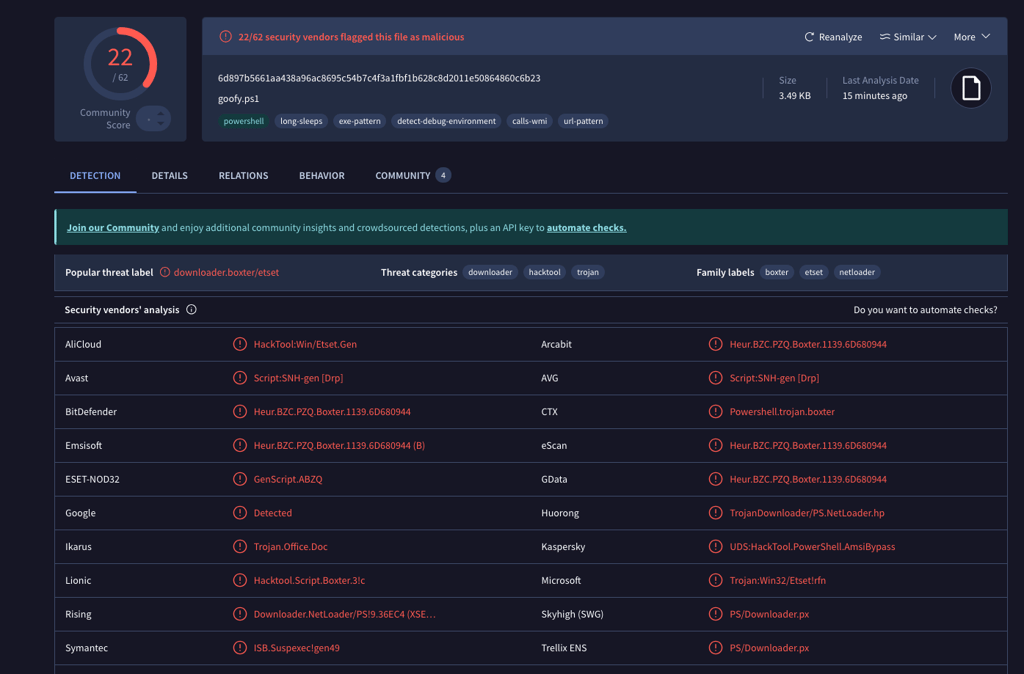The image size is (1024, 674).
Task: Open the Relations tab
Action: [244, 176]
